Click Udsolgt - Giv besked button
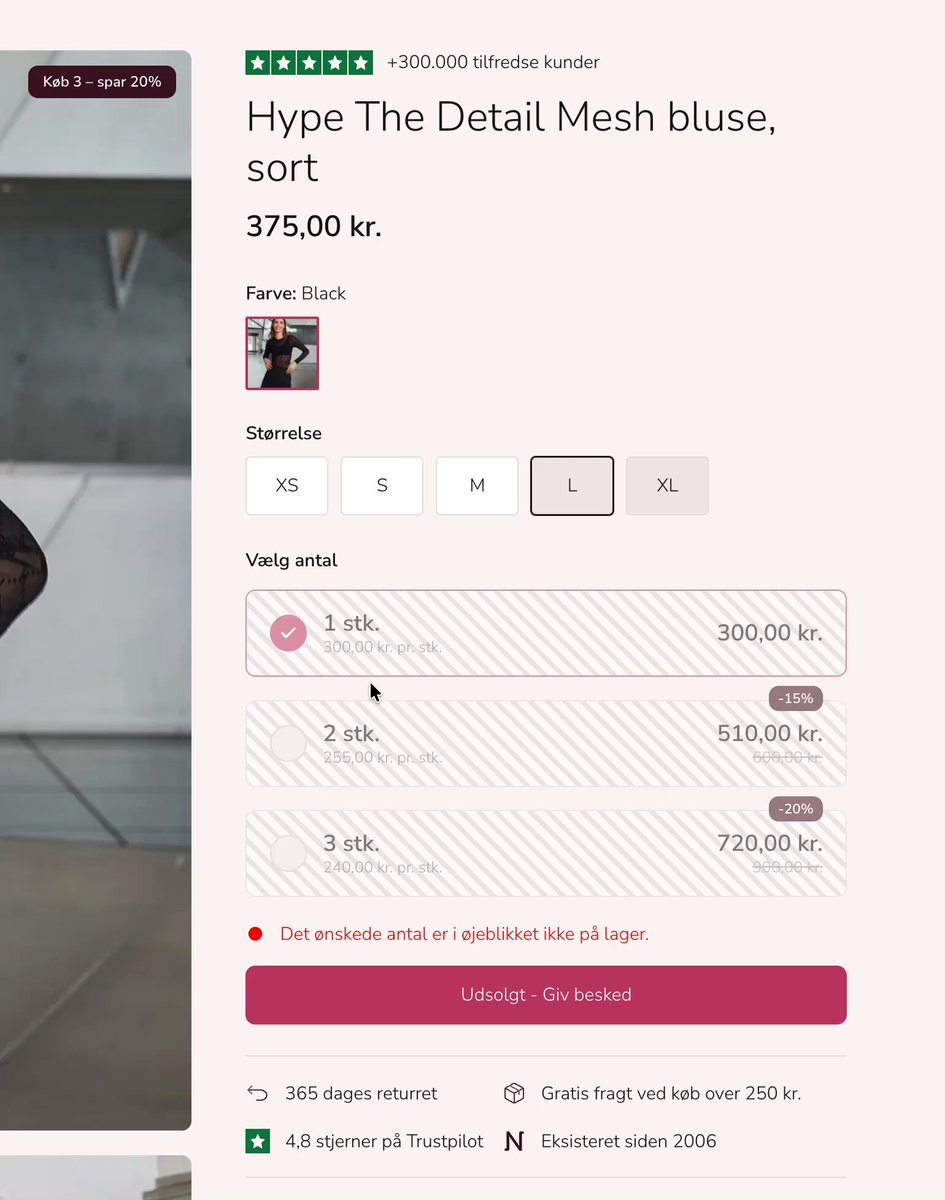This screenshot has height=1200, width=945. pos(546,995)
